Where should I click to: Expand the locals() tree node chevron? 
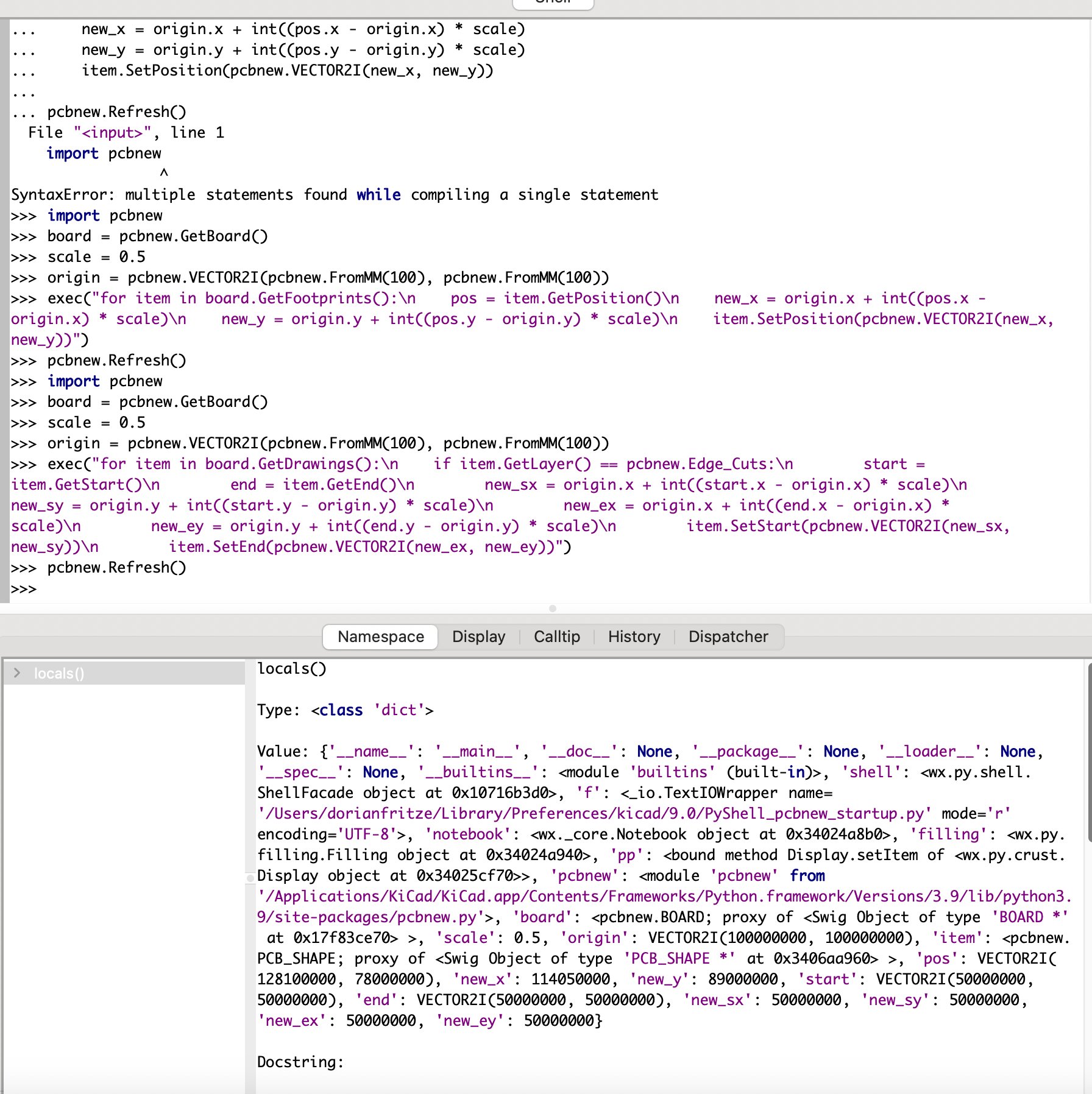(x=17, y=673)
